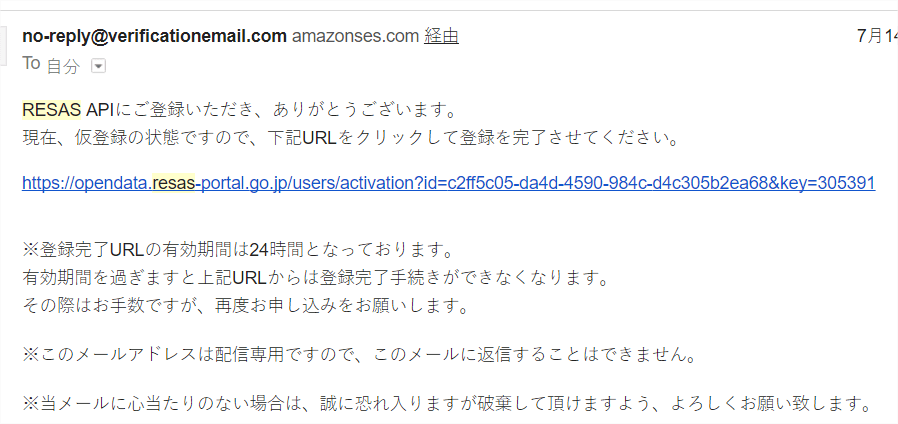Viewport: 898px width, 424px height.
Task: Click the 自分 recipient name
Action: coord(63,66)
